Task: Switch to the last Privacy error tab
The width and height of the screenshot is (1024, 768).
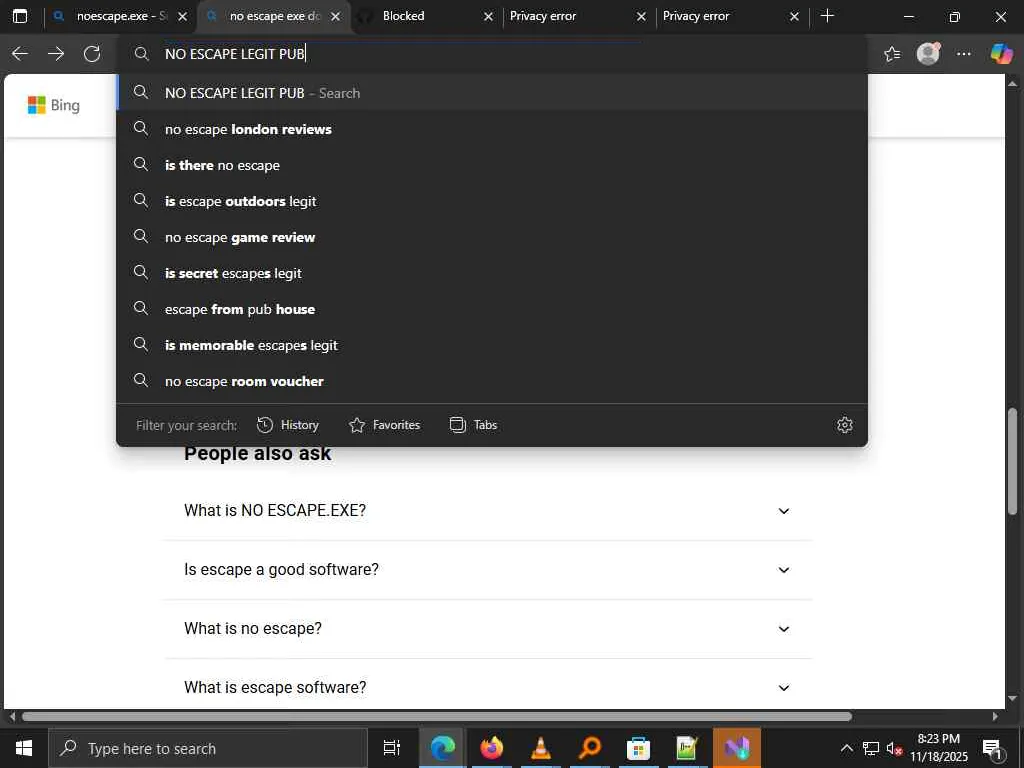Action: [x=724, y=16]
